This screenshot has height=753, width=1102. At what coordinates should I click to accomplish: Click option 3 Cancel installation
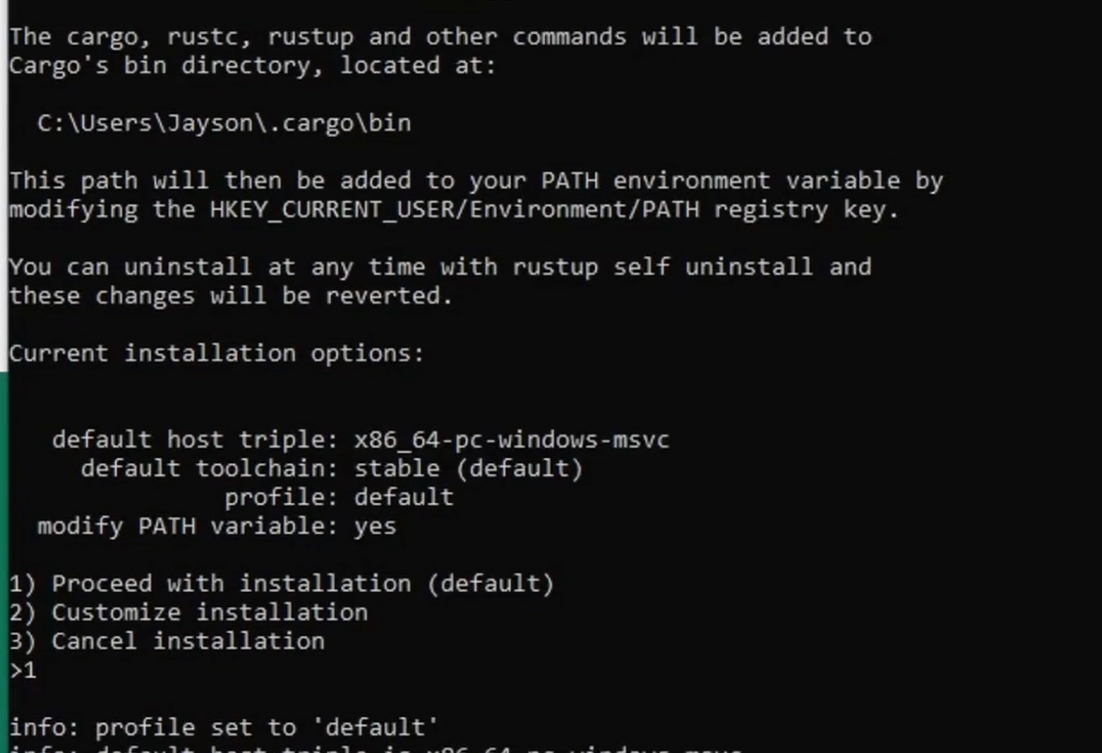point(167,641)
